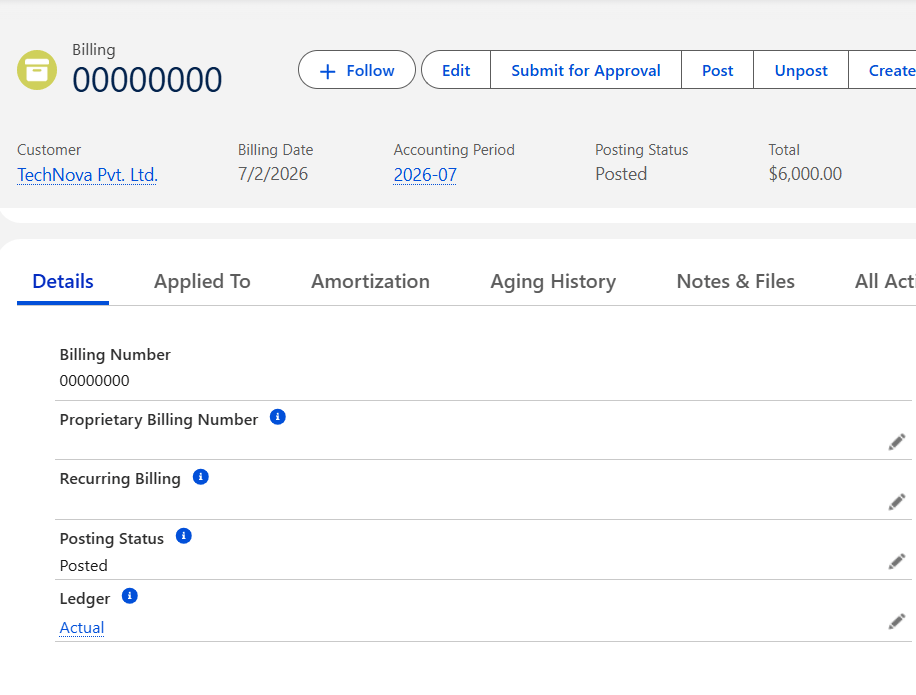Click the Billing Date label
Screen dimensions: 916x695
coord(275,150)
